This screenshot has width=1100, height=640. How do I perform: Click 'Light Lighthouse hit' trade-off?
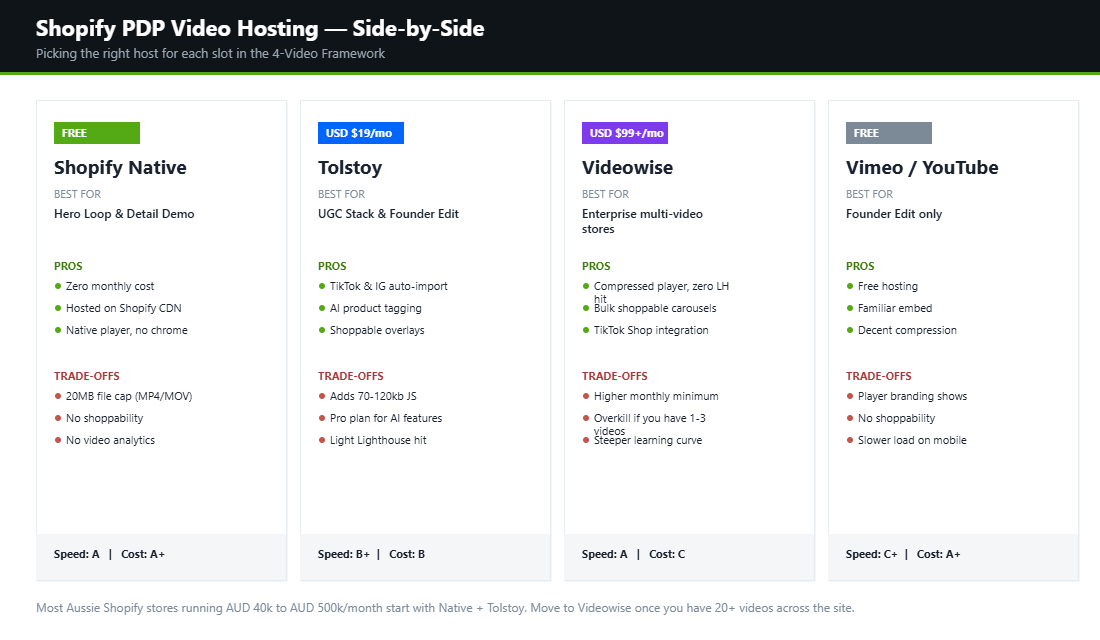377,440
